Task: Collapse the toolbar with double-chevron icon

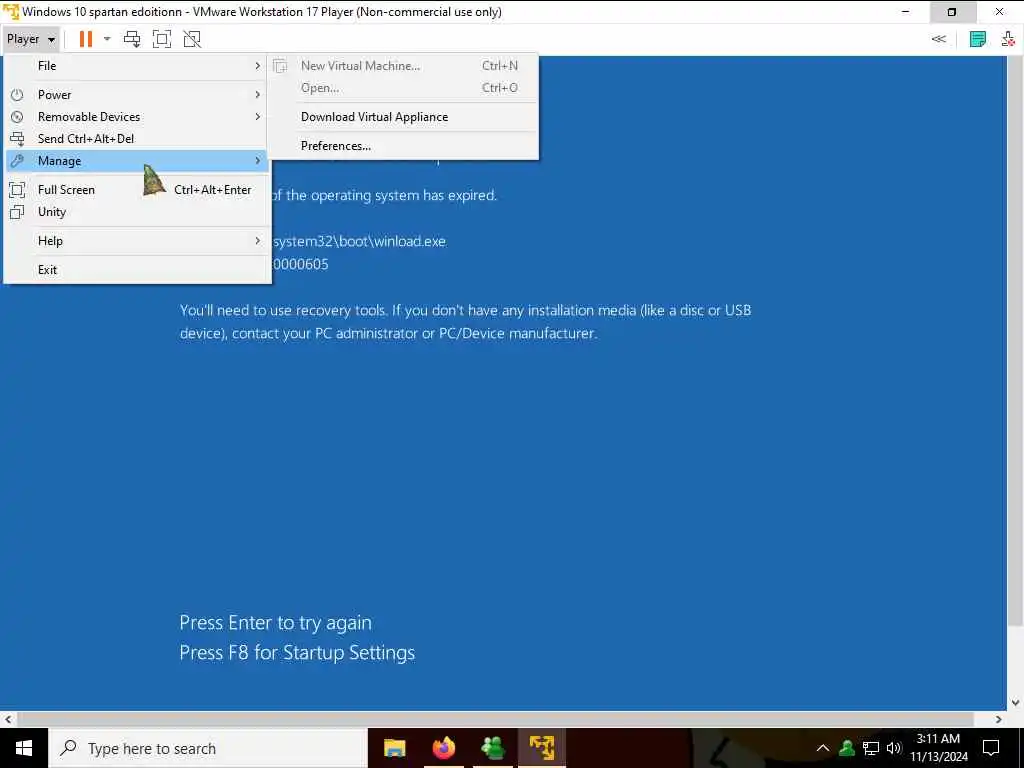Action: pyautogui.click(x=938, y=39)
